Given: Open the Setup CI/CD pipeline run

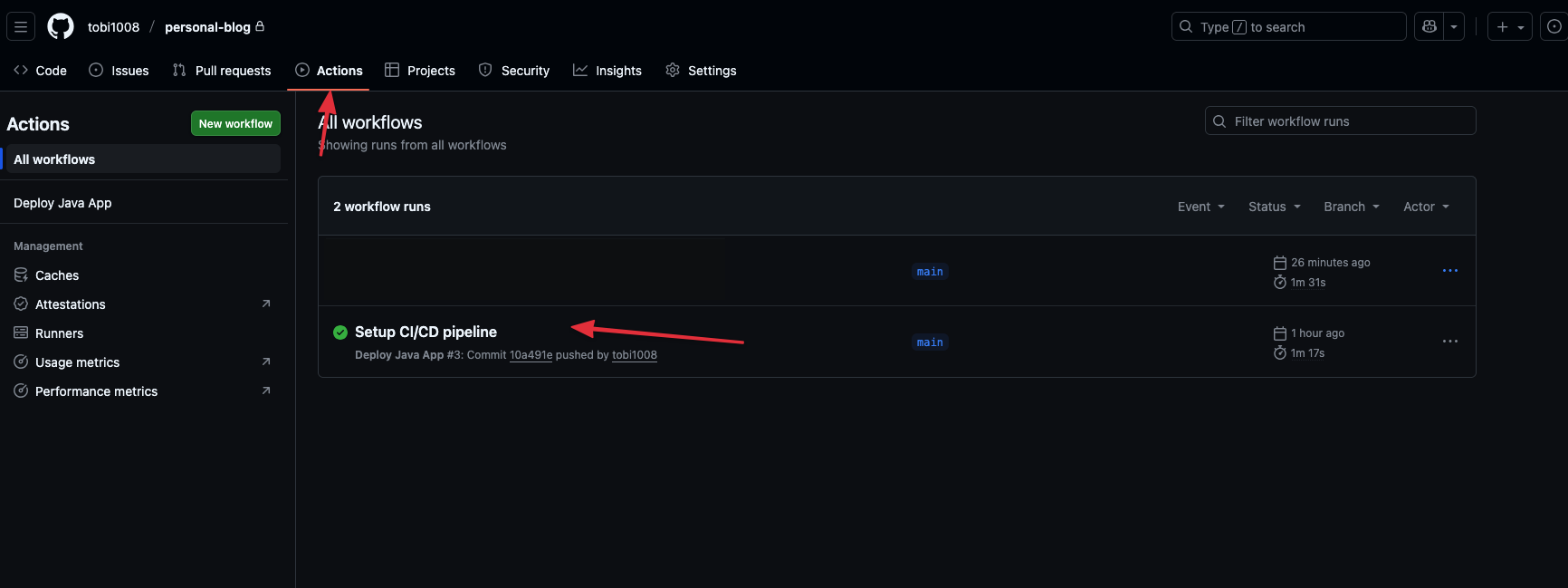Looking at the screenshot, I should pyautogui.click(x=425, y=333).
